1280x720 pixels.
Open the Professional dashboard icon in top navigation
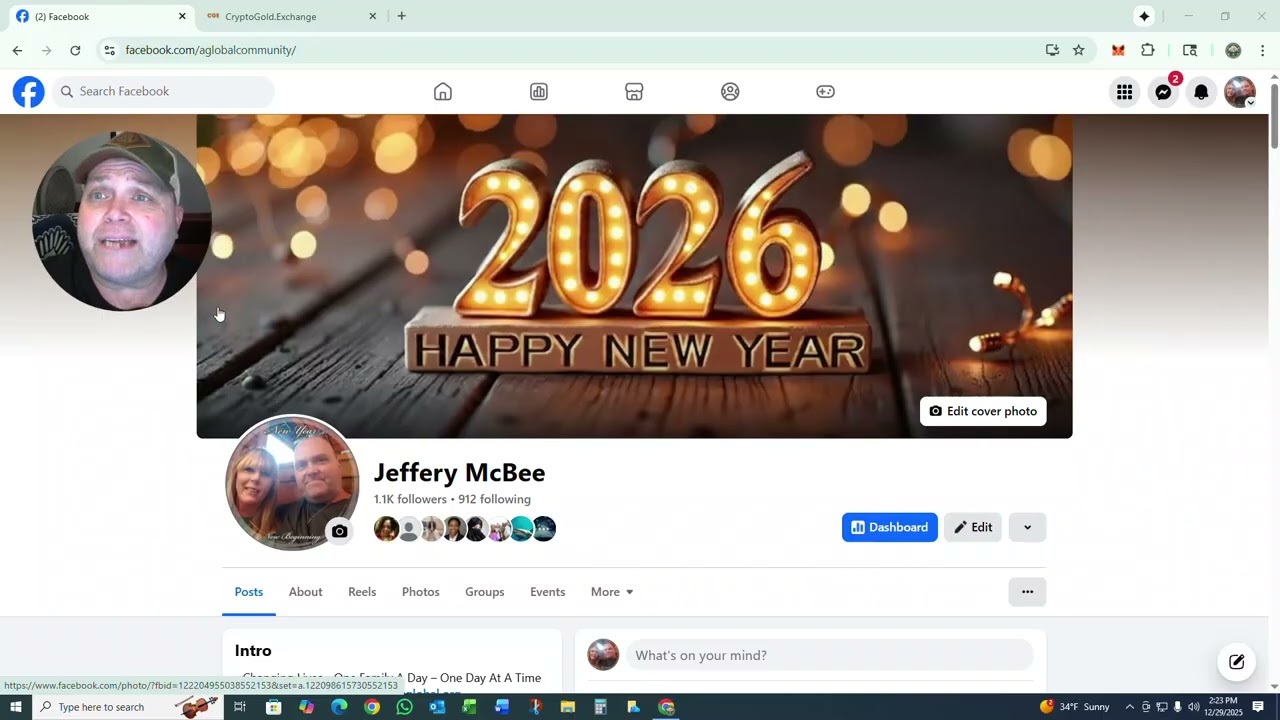click(x=539, y=92)
